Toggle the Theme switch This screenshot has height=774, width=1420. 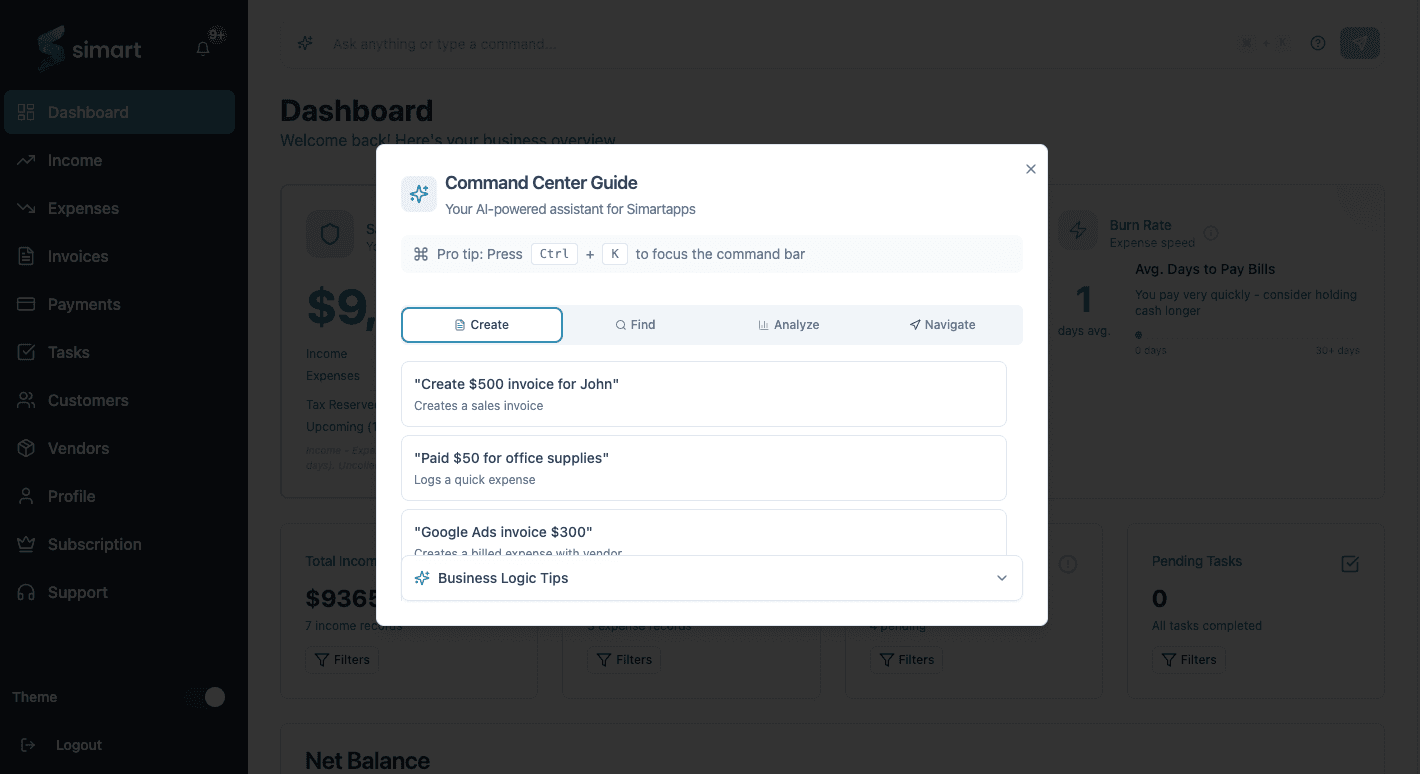(207, 697)
